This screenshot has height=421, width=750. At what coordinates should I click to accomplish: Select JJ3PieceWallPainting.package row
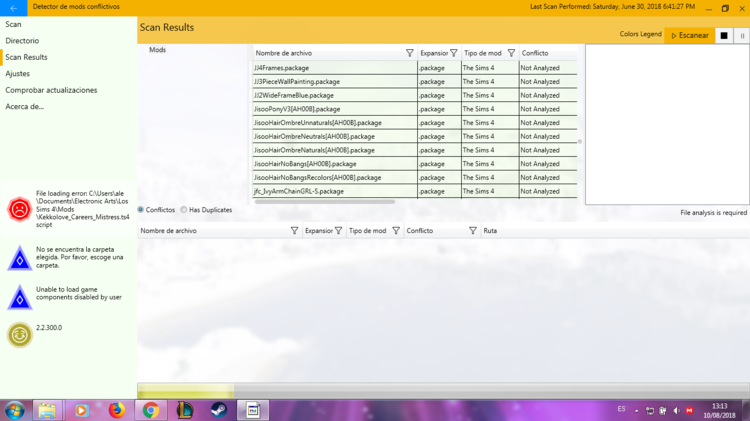point(415,82)
